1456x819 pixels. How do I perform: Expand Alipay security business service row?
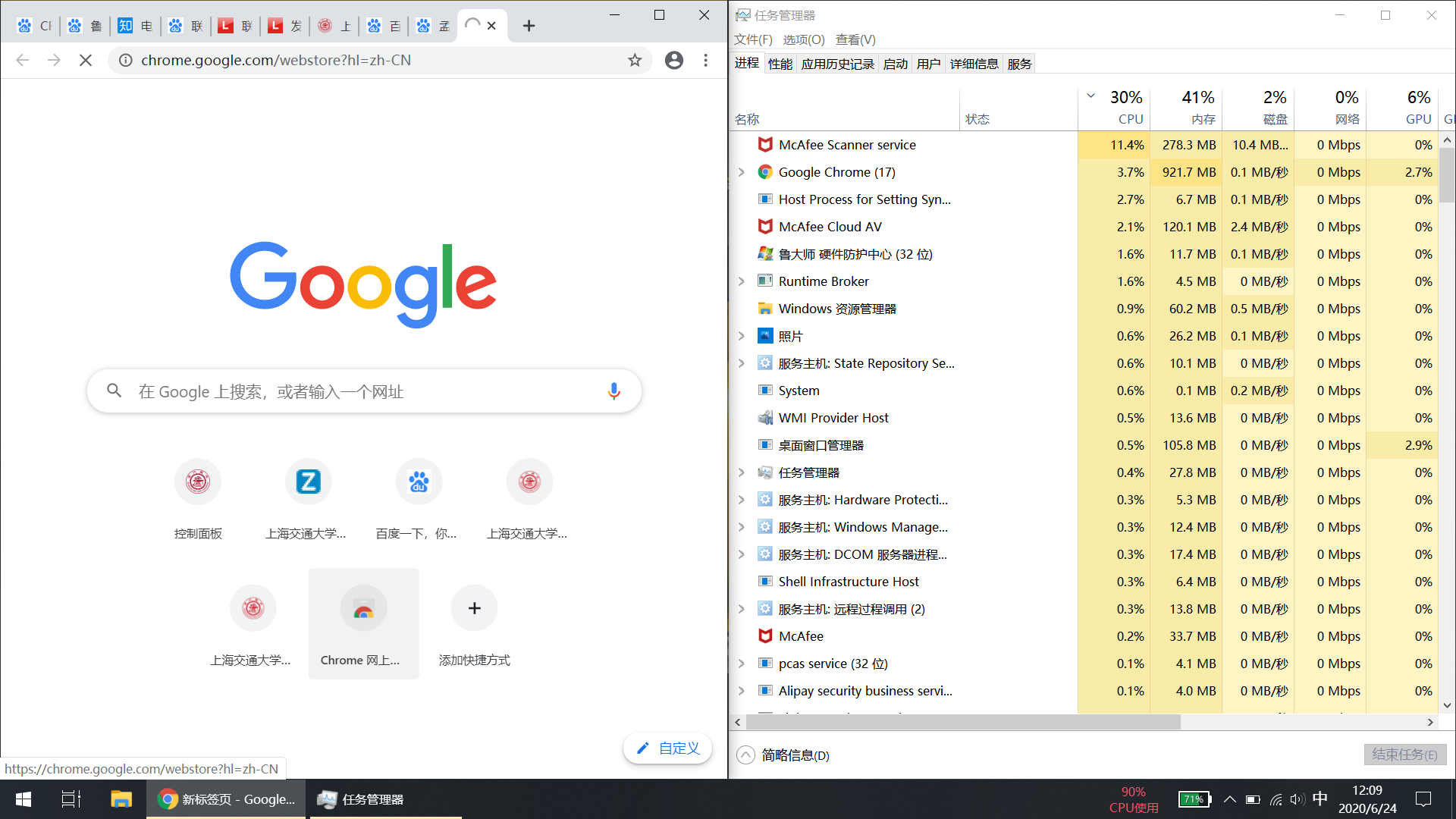click(742, 691)
